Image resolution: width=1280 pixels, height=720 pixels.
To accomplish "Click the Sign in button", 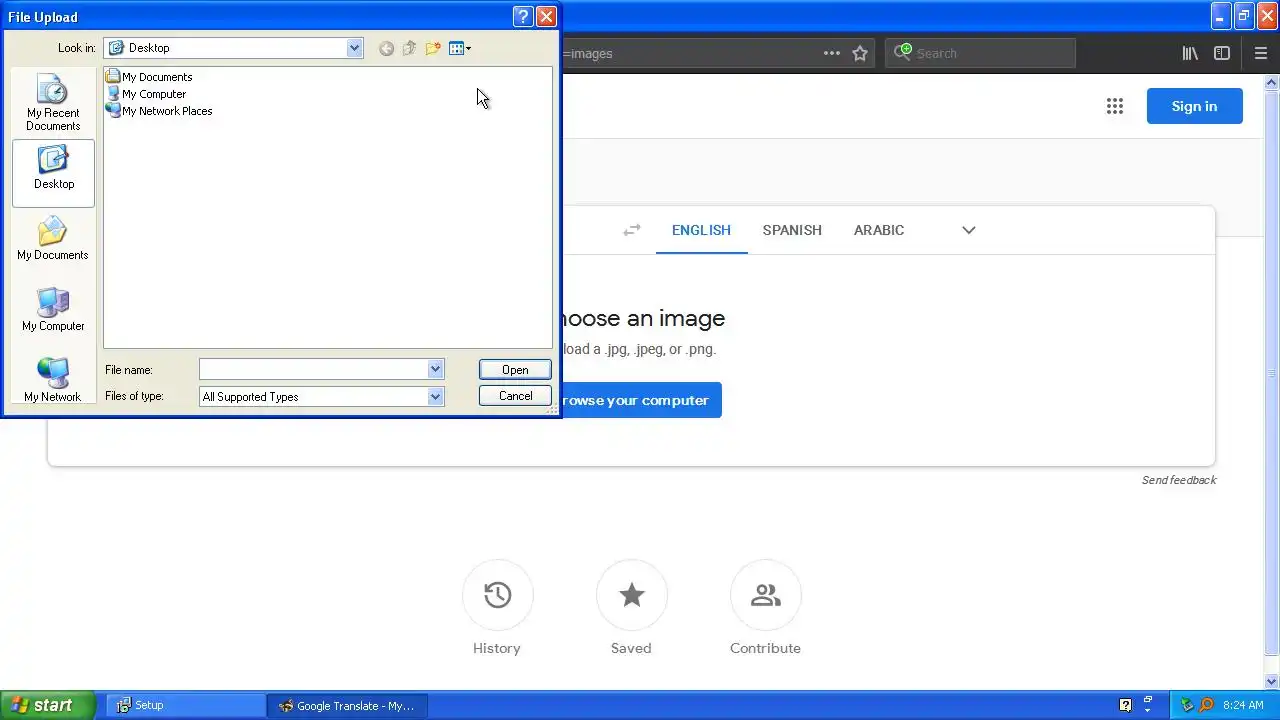I will click(1194, 106).
